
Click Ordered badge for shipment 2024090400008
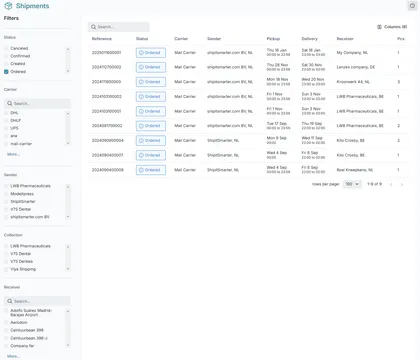[x=151, y=170]
